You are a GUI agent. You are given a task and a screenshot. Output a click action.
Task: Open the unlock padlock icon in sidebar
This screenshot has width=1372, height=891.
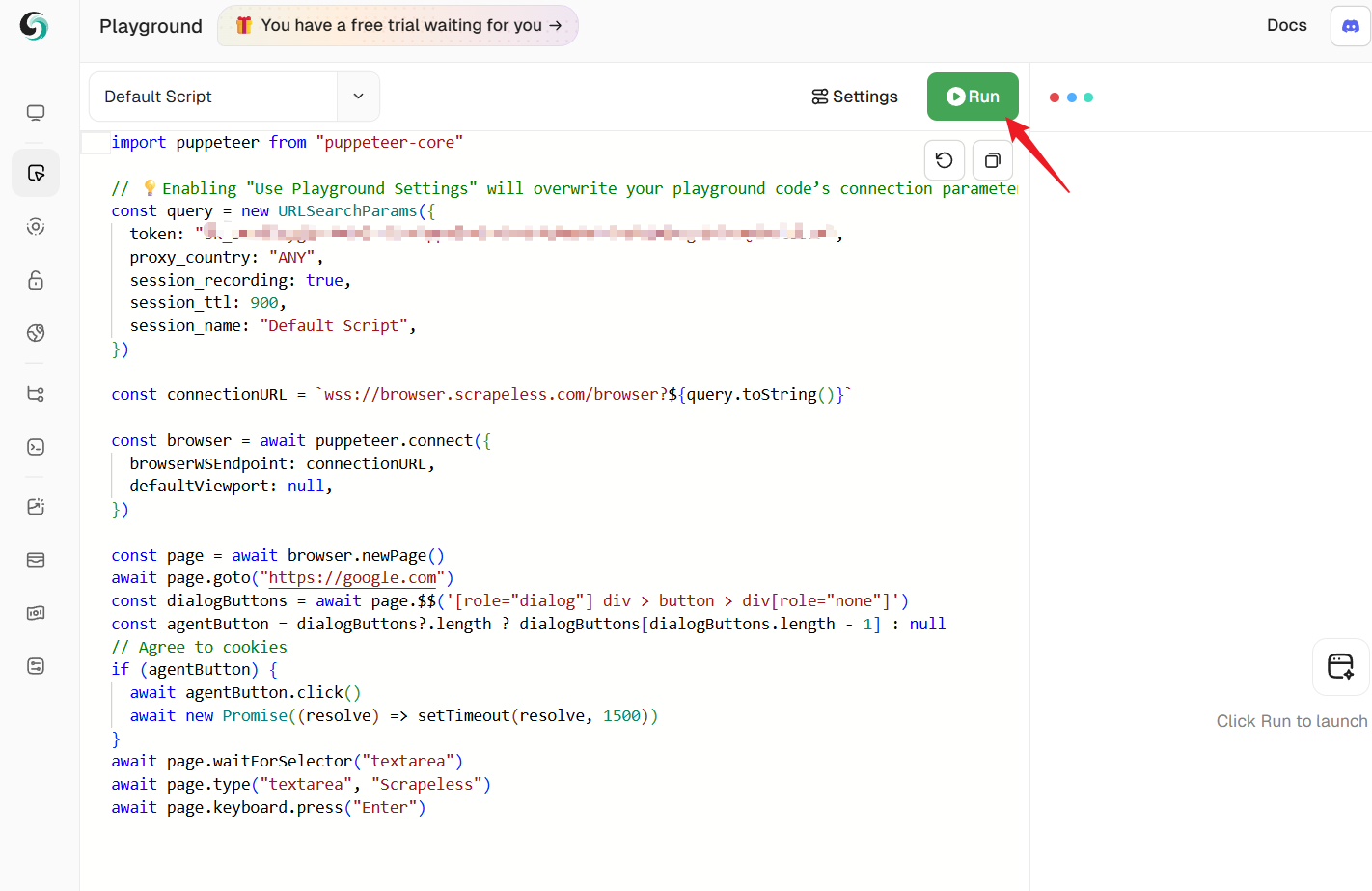[x=36, y=280]
